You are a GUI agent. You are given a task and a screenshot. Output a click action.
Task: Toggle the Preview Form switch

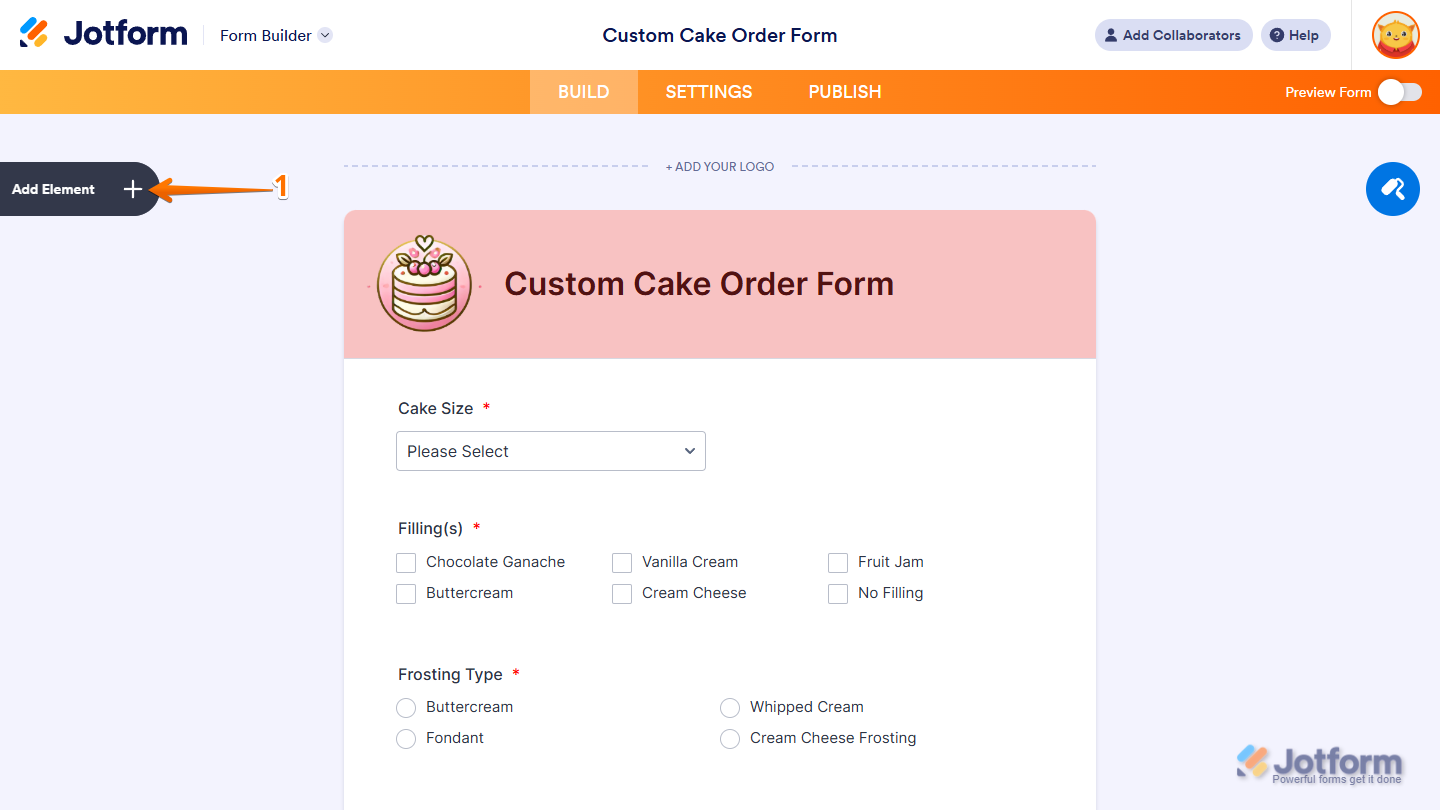point(1398,91)
